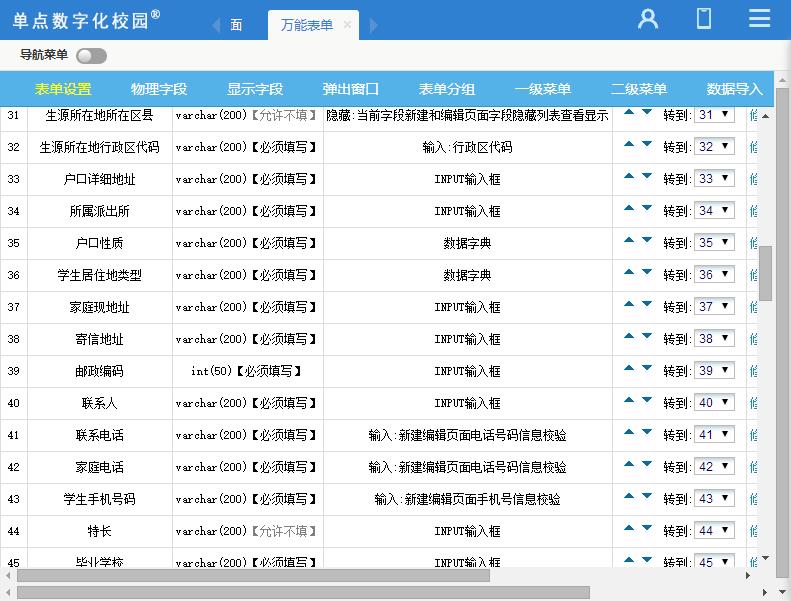Click the 单点数字化校园 logo
The width and height of the screenshot is (791, 601).
(86, 20)
